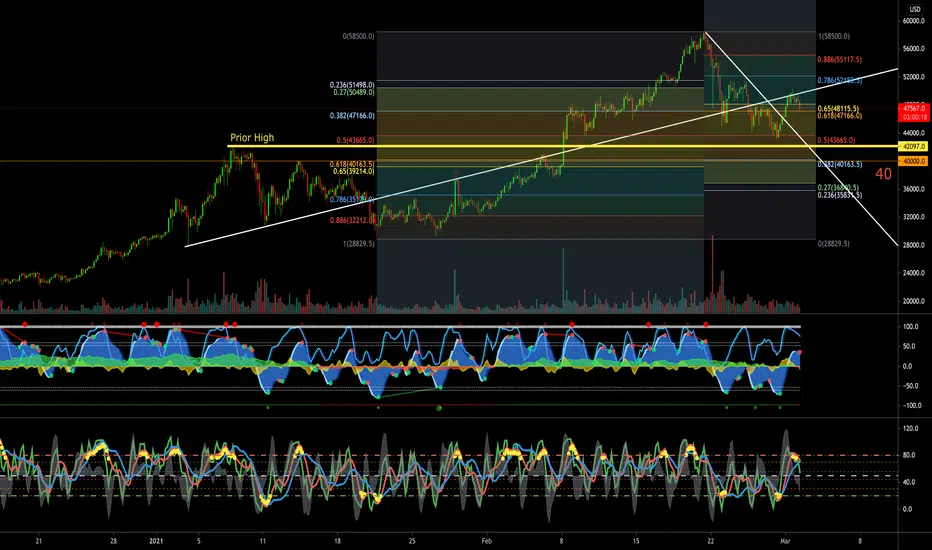Viewport: 932px width, 550px height.
Task: Click Fibonacci label 0.65(39214.0)
Action: point(354,171)
